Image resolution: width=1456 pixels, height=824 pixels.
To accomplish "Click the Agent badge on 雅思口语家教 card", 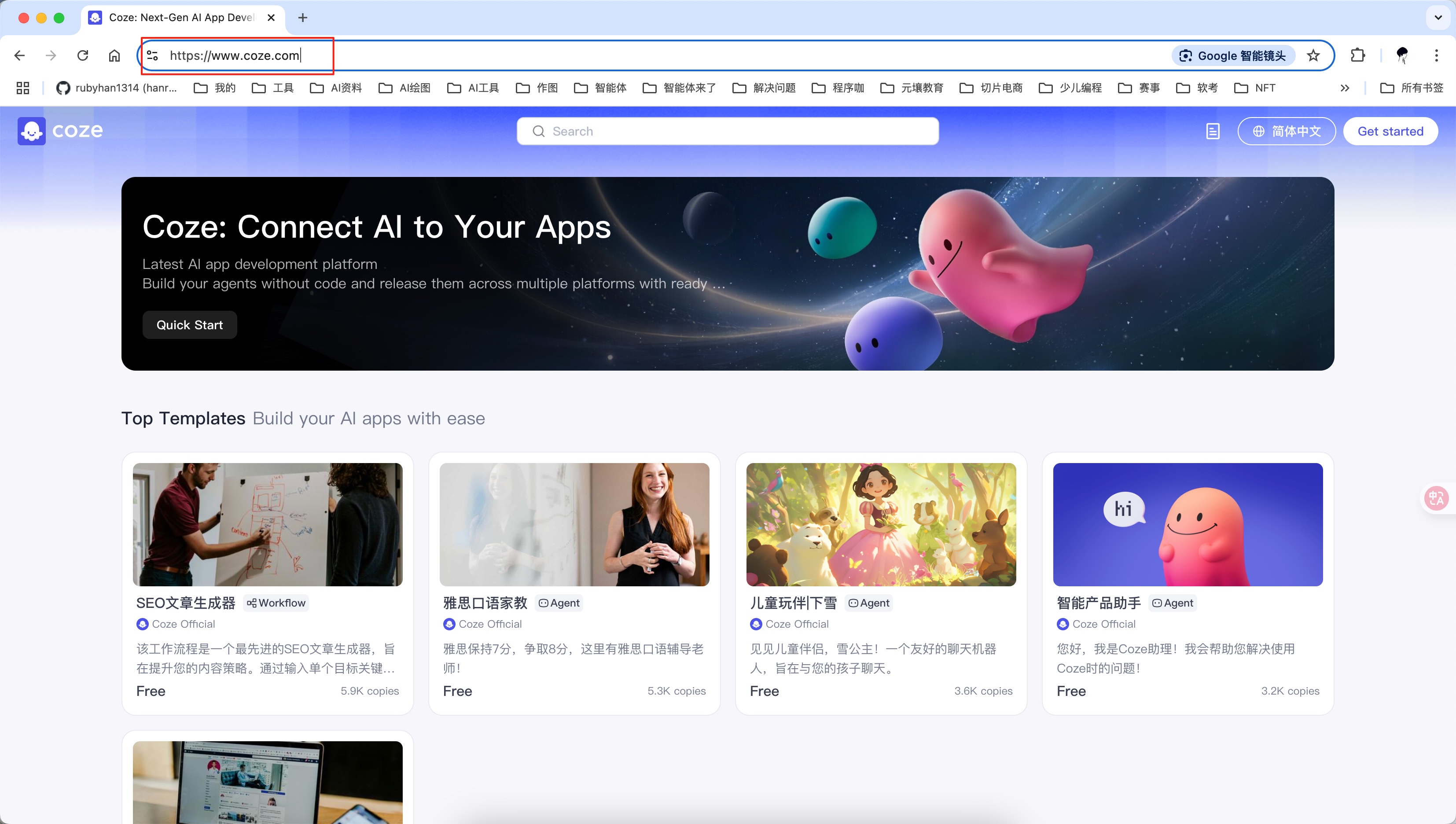I will click(559, 602).
